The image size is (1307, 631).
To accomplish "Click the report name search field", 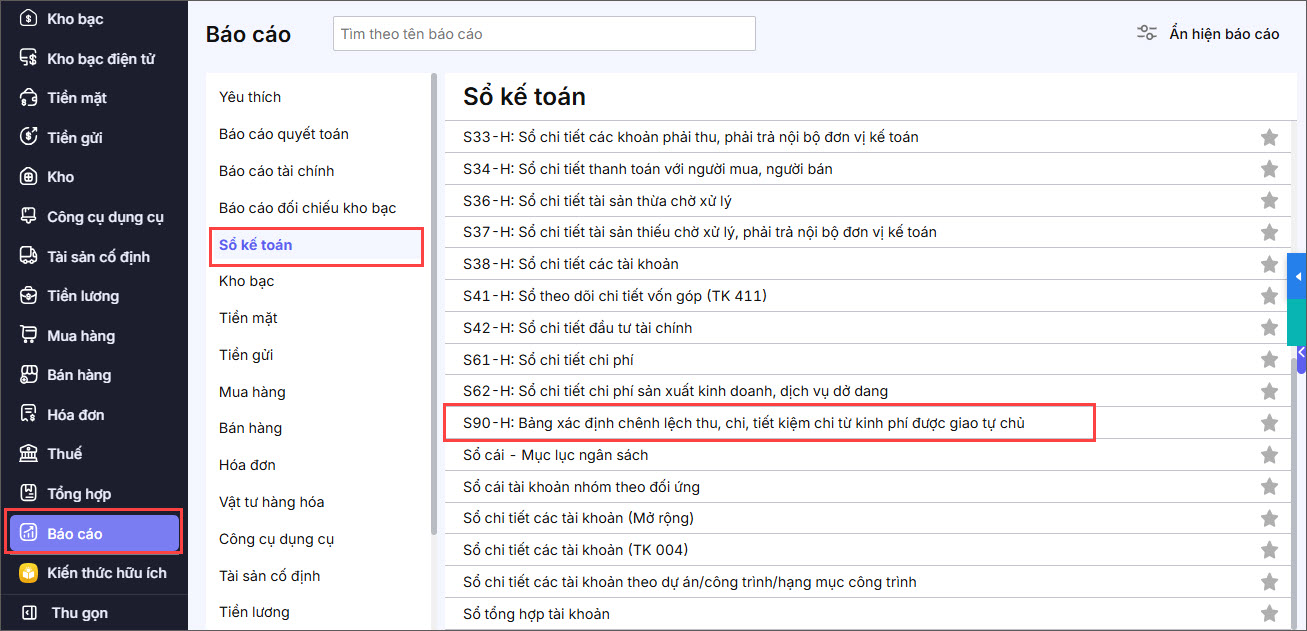I will click(x=544, y=34).
